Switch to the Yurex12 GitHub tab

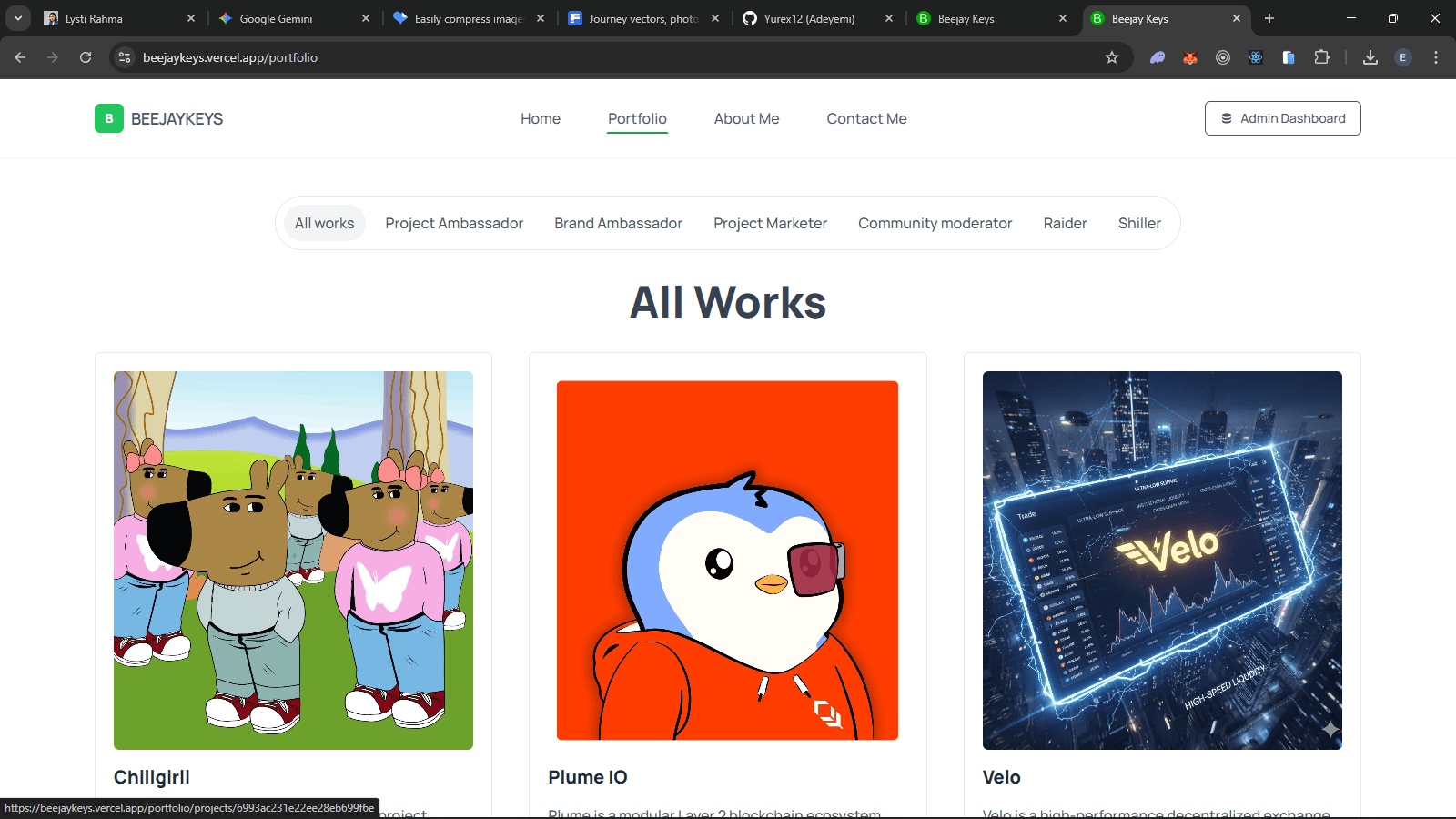818,18
